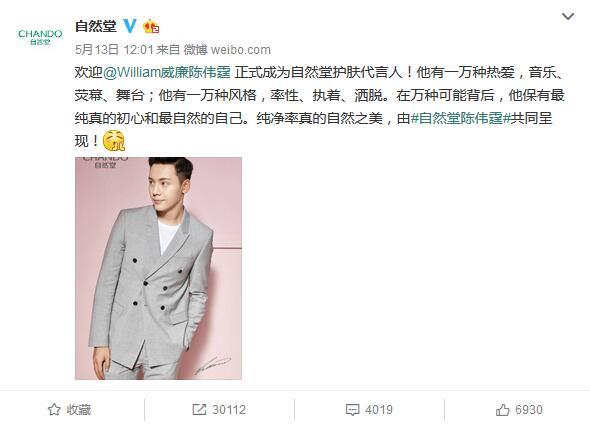
Task: Click the blue verified V badge
Action: [x=130, y=26]
